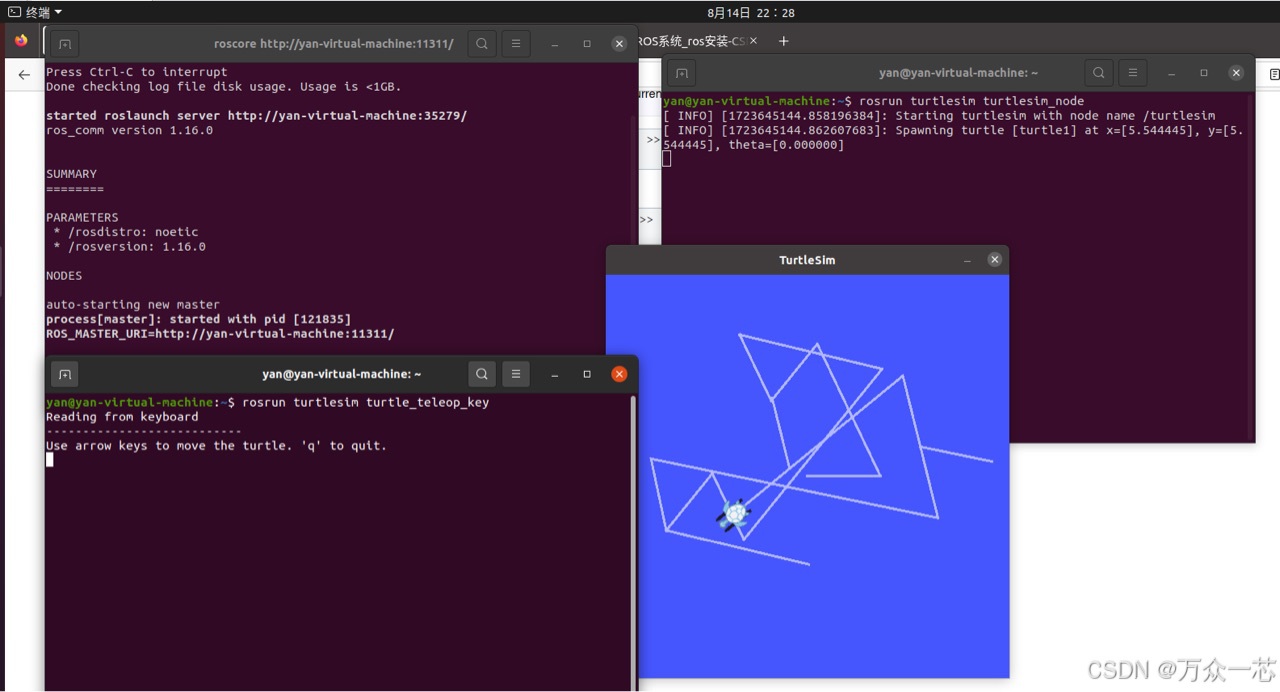The height and width of the screenshot is (692, 1280).
Task: Close the TurtleSim window
Action: [x=994, y=260]
